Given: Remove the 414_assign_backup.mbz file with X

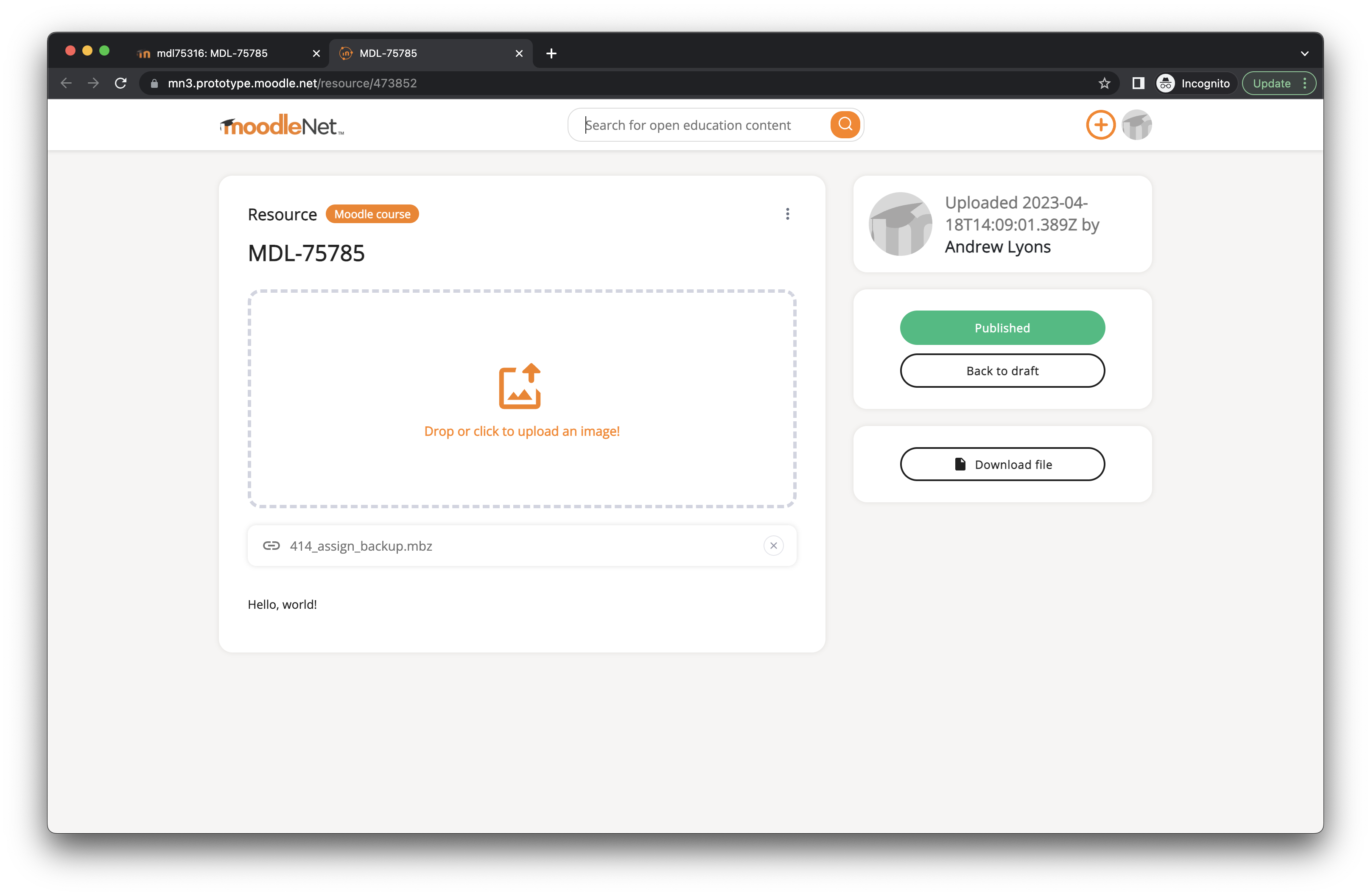Looking at the screenshot, I should [x=773, y=546].
